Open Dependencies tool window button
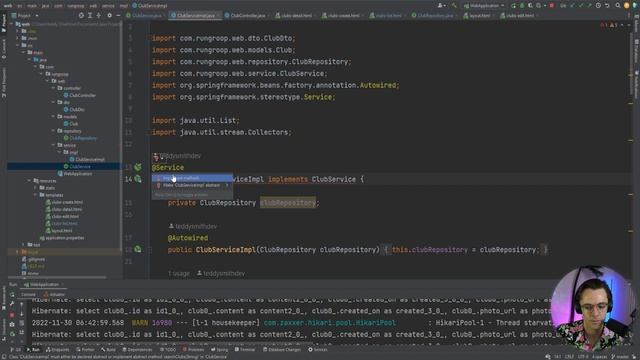This screenshot has height=360, width=640. point(137,350)
